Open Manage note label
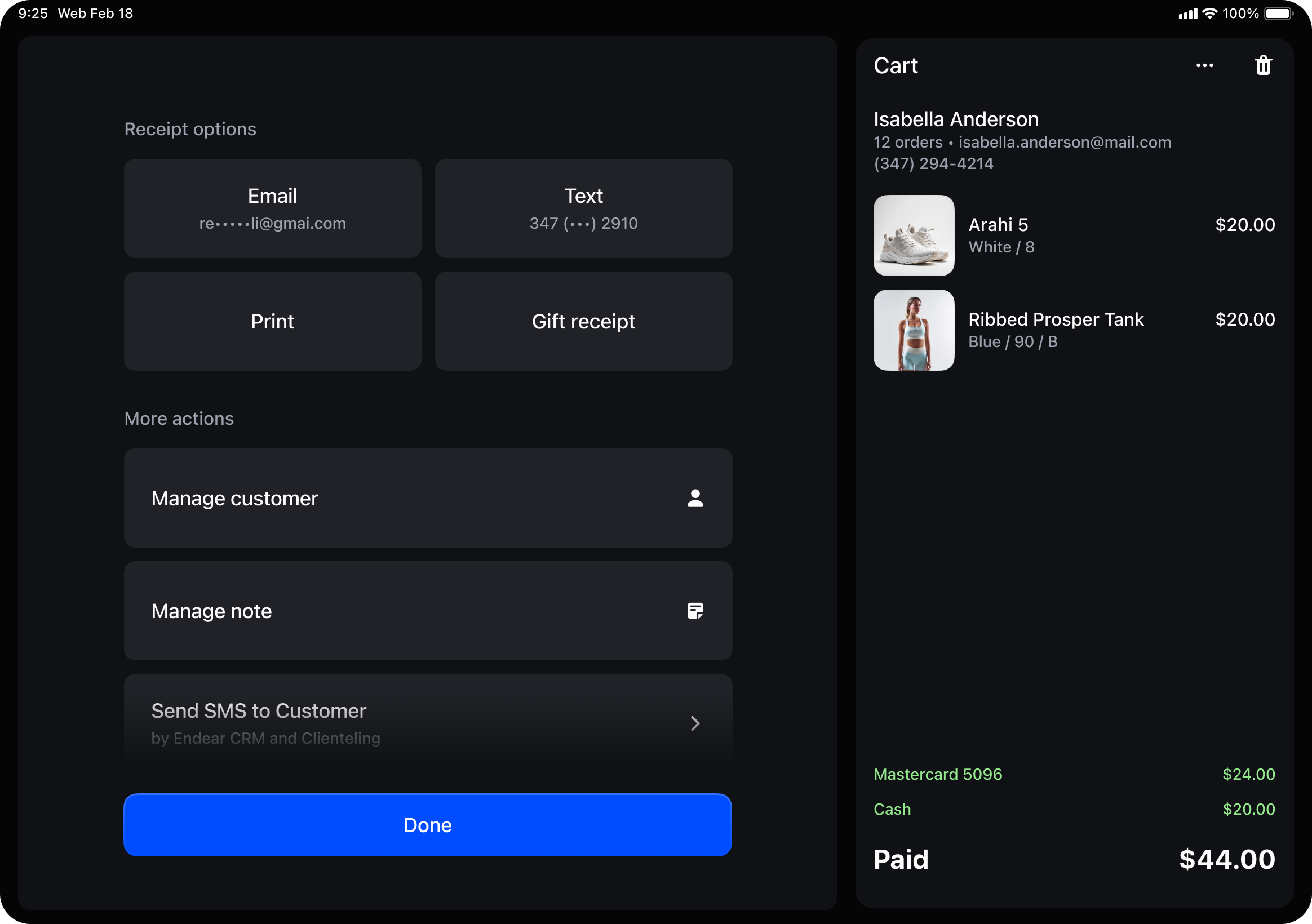Screen dimensions: 1312x924 (211, 611)
